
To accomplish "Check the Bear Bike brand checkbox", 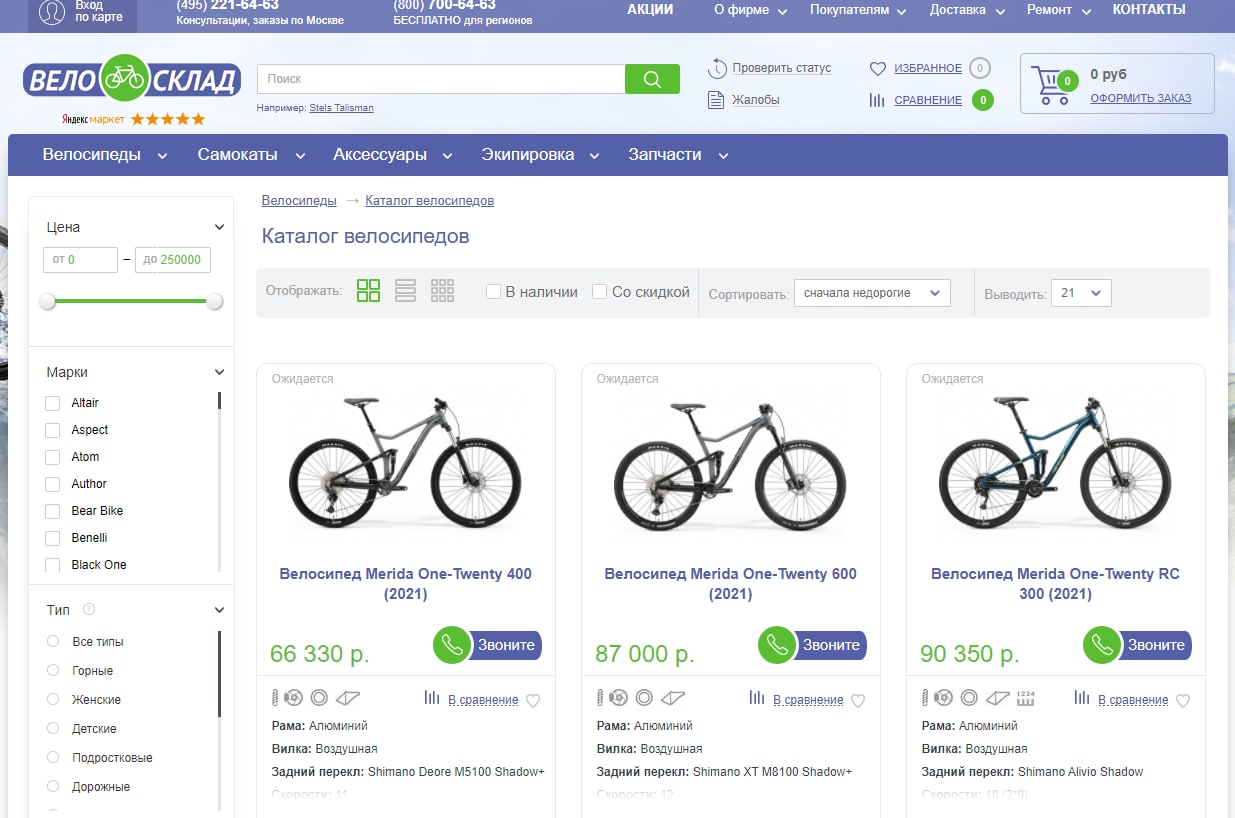I will [x=53, y=511].
